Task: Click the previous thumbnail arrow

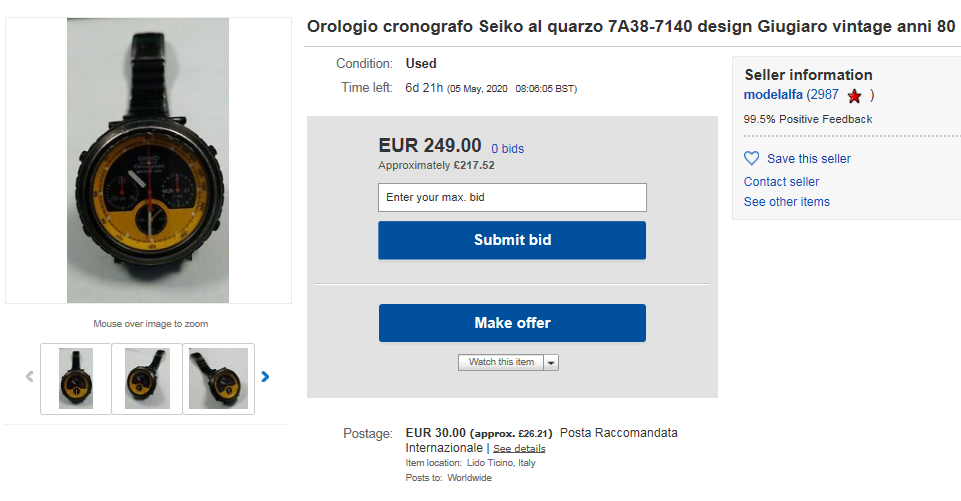Action: click(x=29, y=377)
